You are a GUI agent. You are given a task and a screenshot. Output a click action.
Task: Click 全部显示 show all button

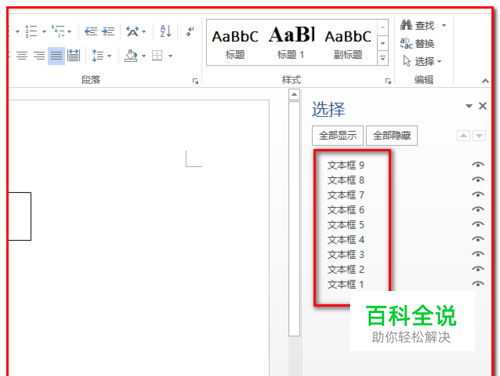point(338,136)
